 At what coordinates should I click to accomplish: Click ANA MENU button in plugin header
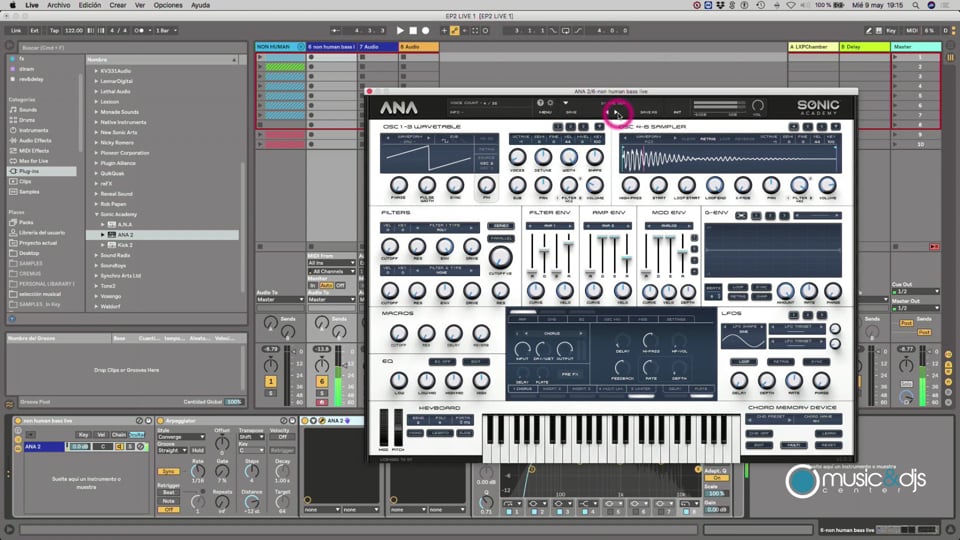point(545,113)
